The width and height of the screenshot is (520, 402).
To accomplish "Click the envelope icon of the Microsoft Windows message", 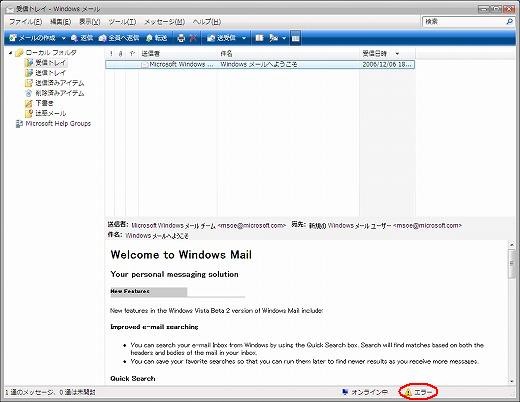I will (145, 65).
